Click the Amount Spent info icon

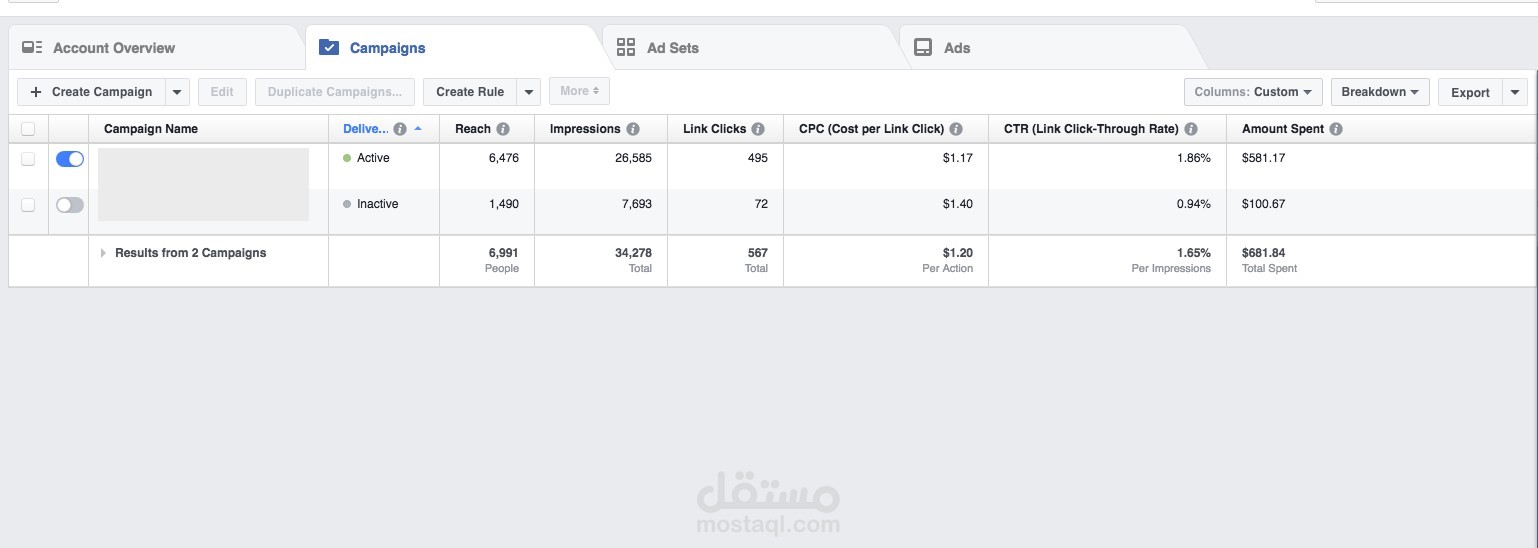1336,129
